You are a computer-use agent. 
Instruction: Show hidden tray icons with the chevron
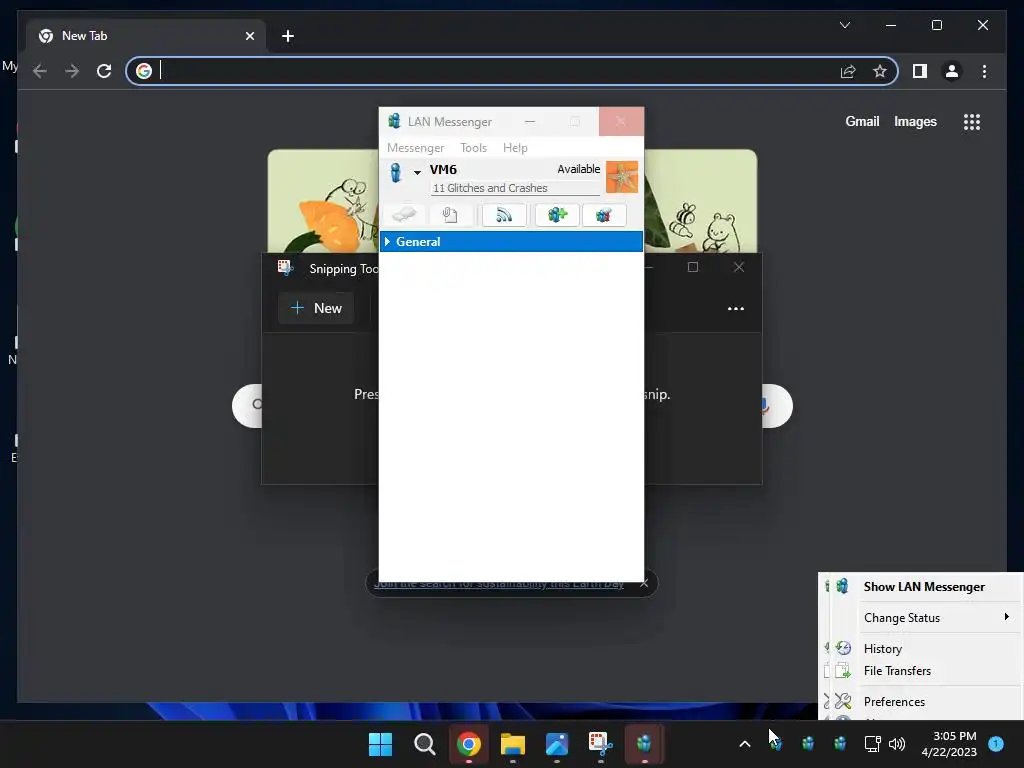click(x=744, y=744)
